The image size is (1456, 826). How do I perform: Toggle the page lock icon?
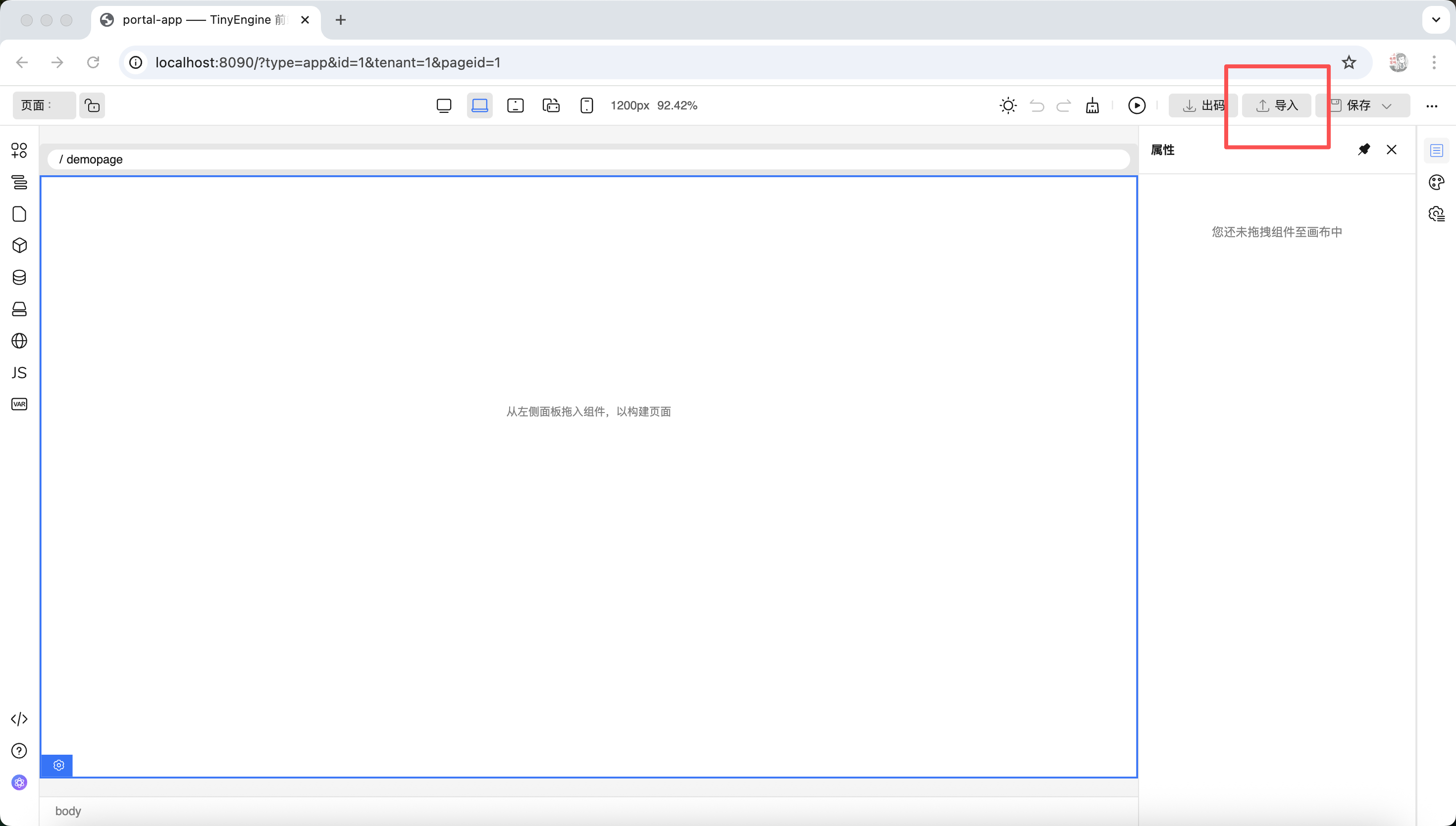coord(92,105)
